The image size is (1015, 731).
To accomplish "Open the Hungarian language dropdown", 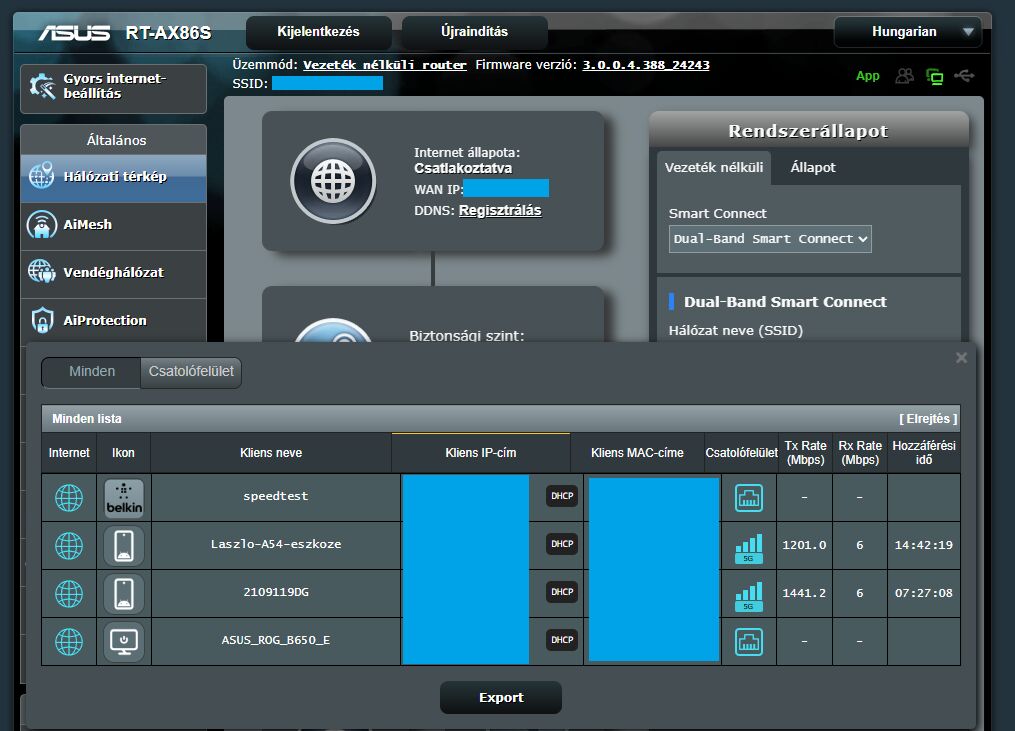I will [x=908, y=32].
